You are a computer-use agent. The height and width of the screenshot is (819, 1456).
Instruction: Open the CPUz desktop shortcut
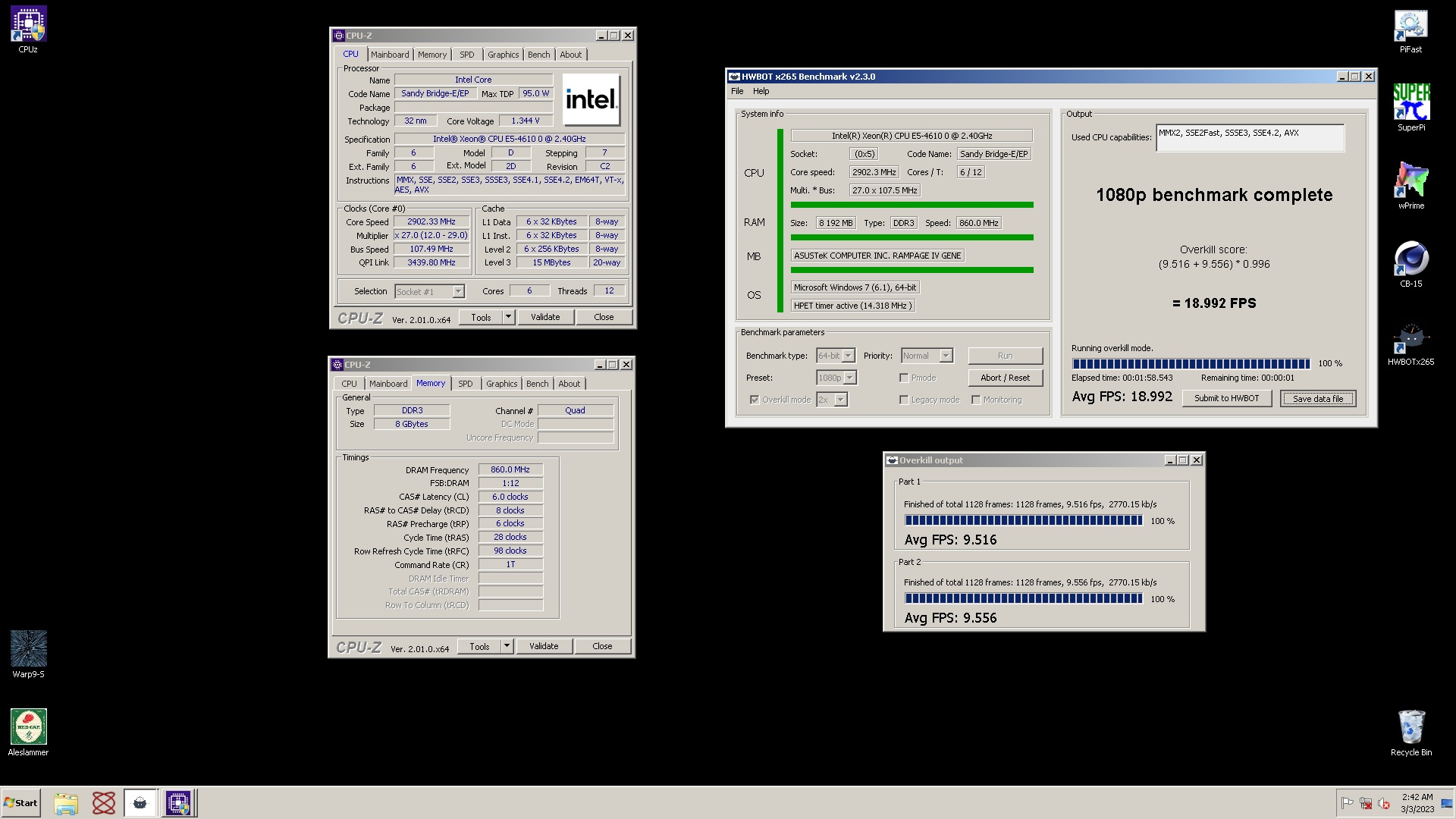28,30
